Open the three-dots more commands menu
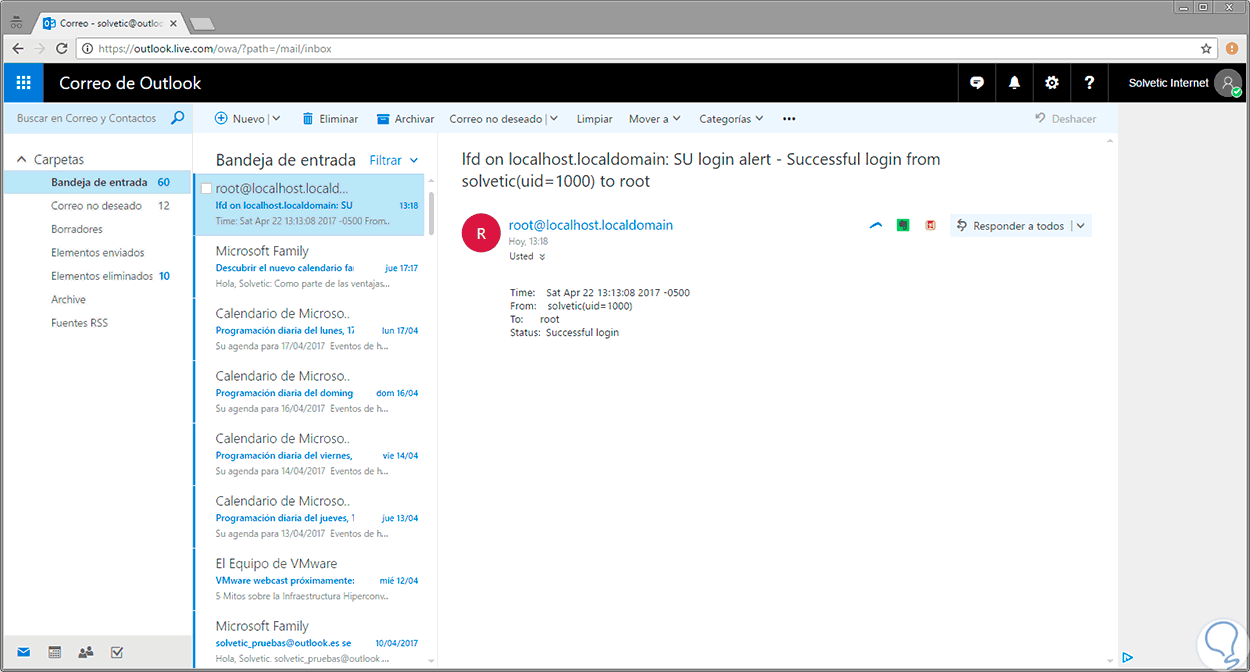 click(789, 119)
